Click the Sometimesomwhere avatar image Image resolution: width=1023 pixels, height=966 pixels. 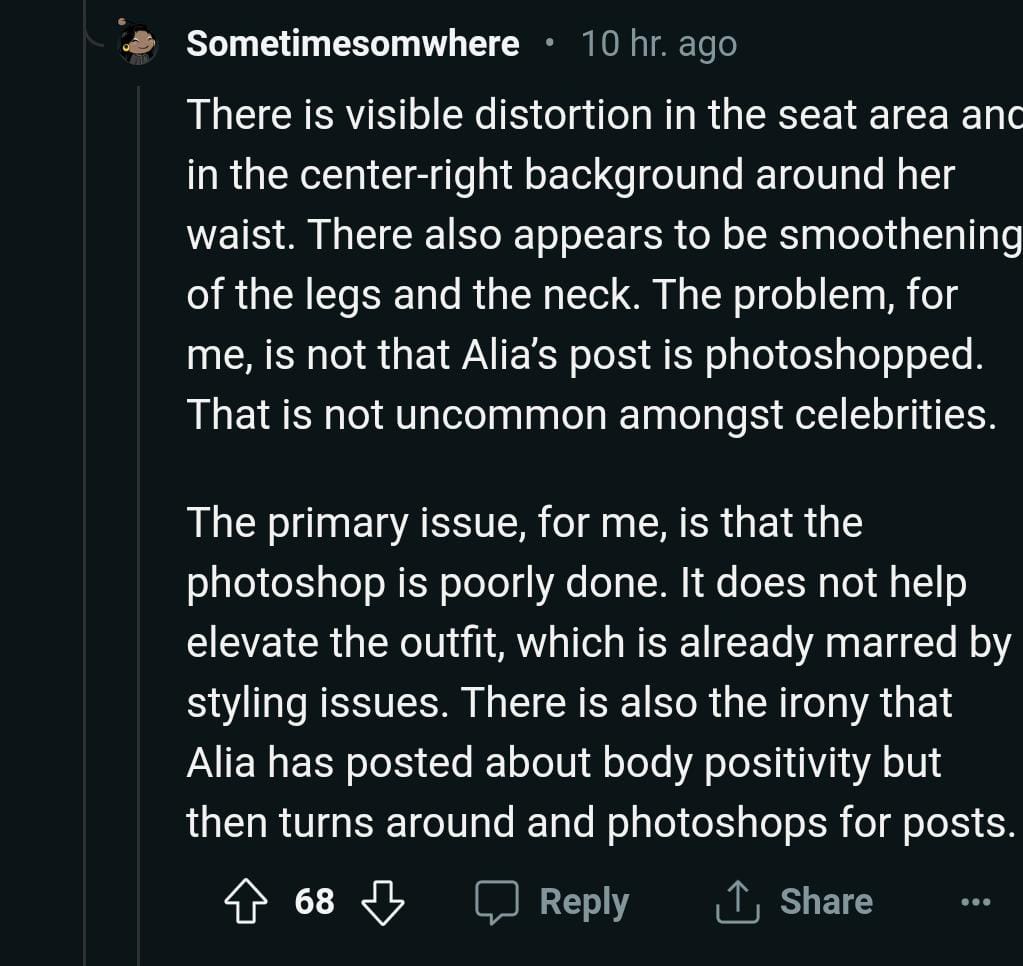[137, 43]
